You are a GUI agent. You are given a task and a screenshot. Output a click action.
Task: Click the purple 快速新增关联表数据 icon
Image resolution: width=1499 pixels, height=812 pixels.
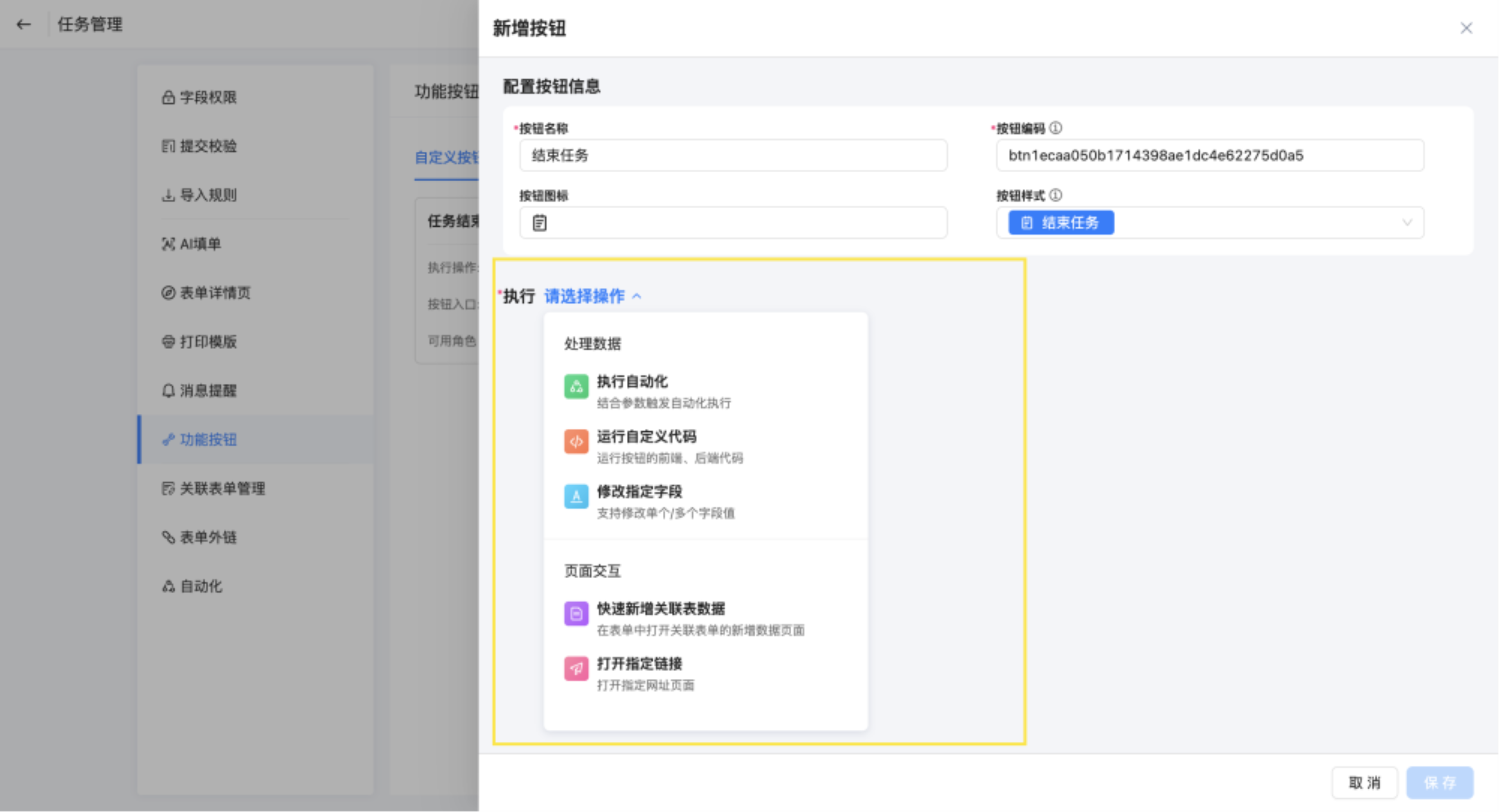tap(576, 613)
